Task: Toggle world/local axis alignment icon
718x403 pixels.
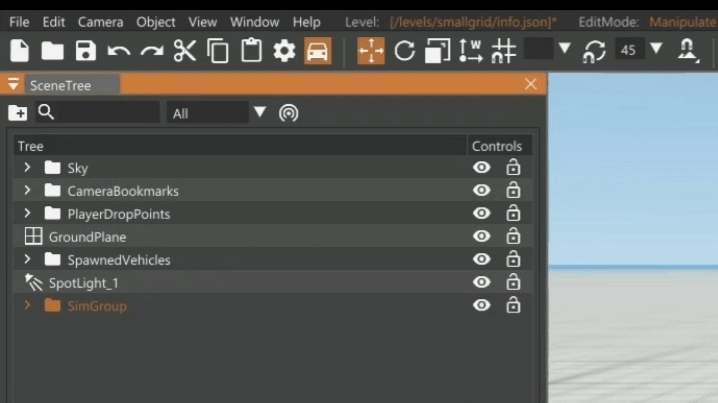Action: [x=470, y=50]
